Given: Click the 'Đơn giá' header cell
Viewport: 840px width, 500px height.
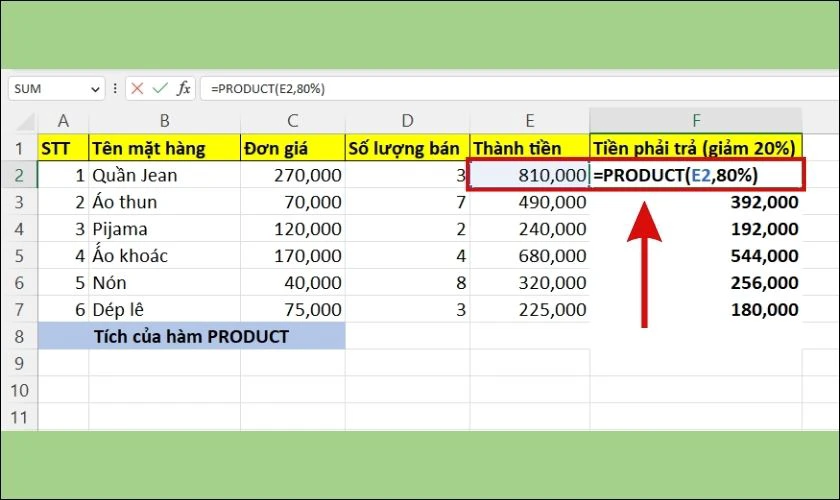Looking at the screenshot, I should coord(292,148).
